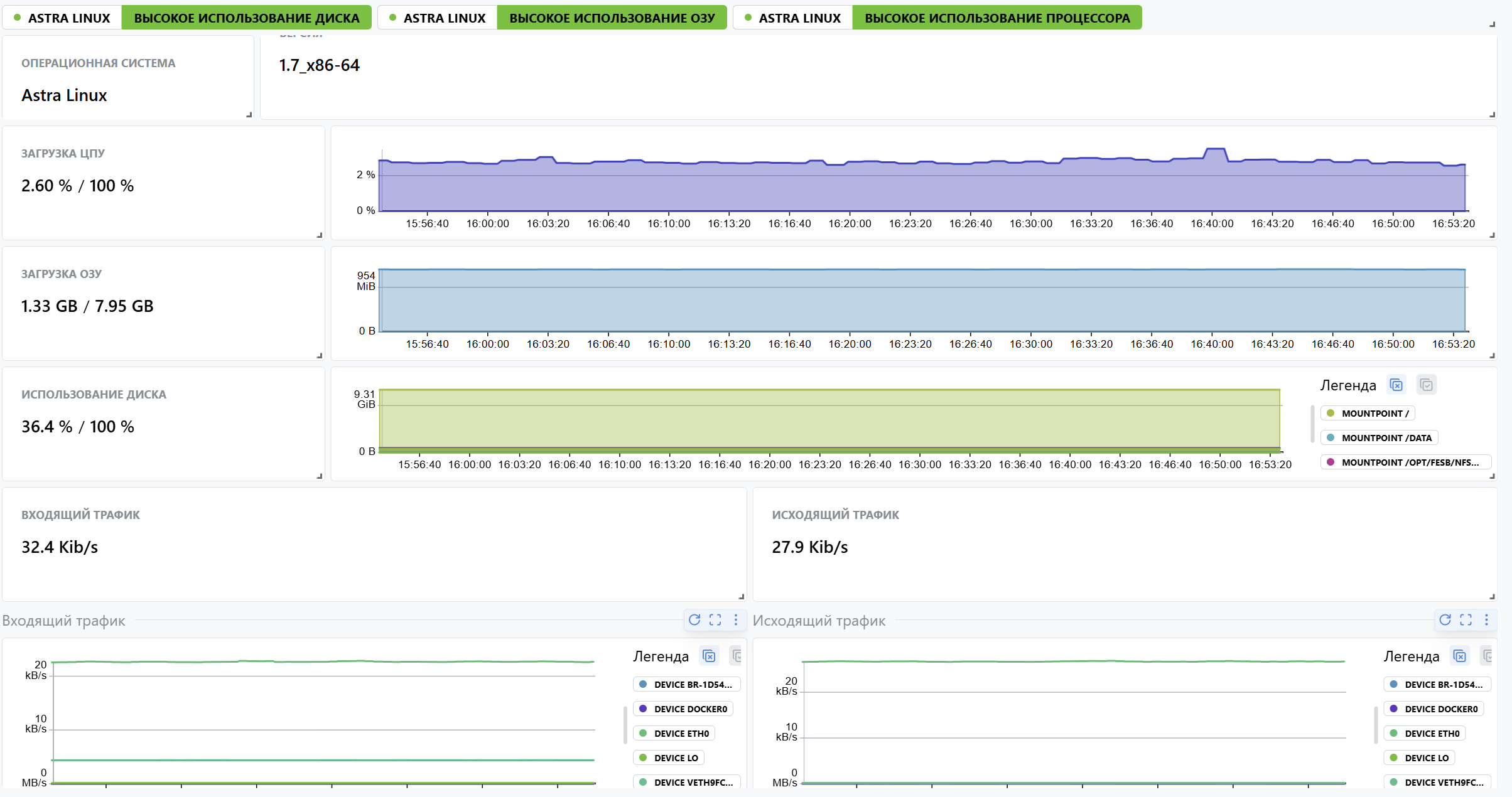This screenshot has height=797, width=1512.
Task: Click the Astra Linux operating system value
Action: point(64,95)
